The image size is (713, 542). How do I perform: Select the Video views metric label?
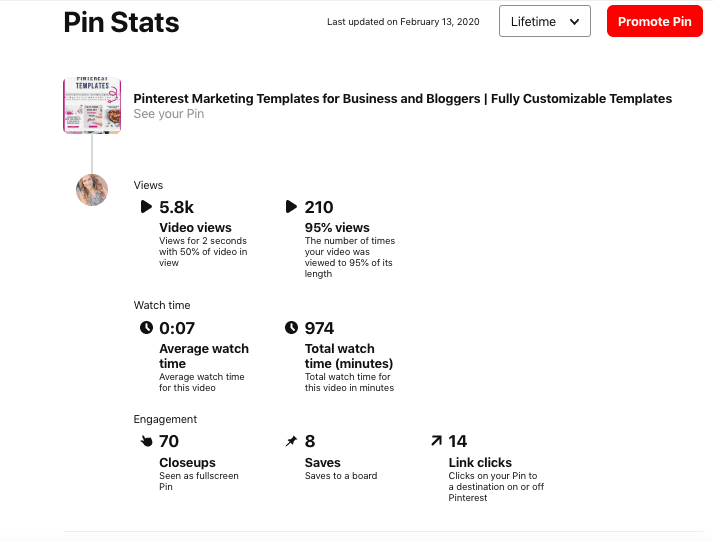(195, 227)
